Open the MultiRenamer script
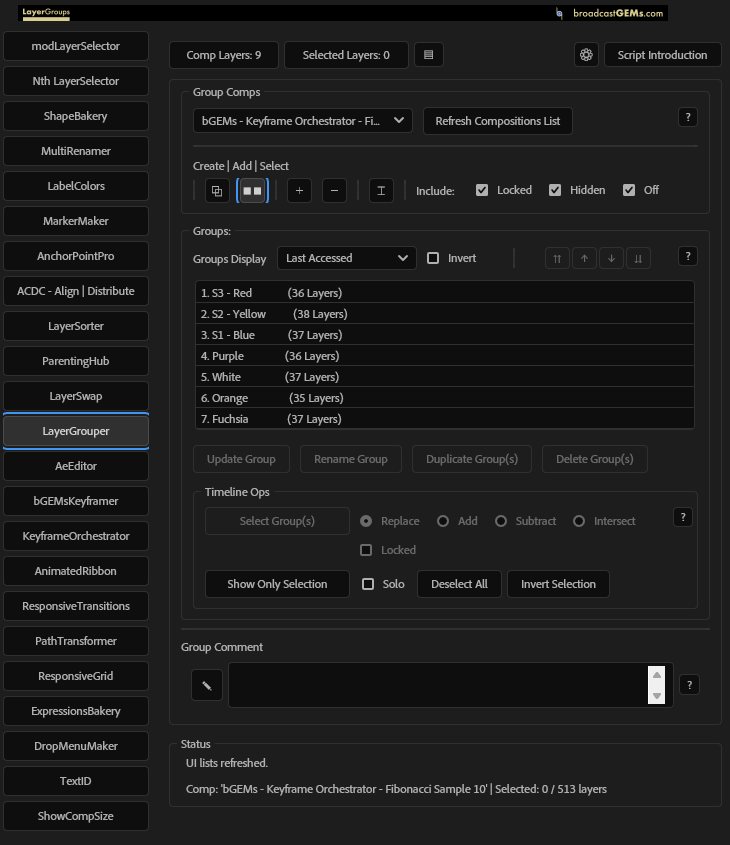730x845 pixels. [x=76, y=151]
